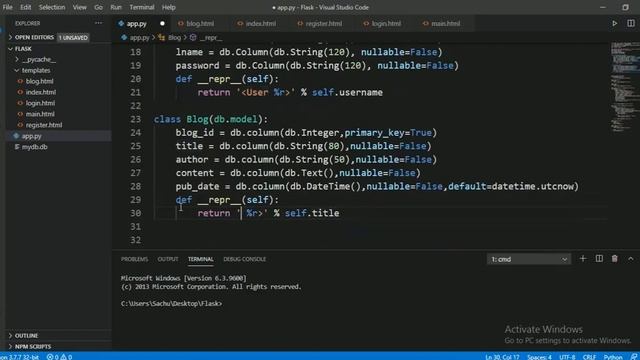Open the Help menu
The width and height of the screenshot is (640, 360).
point(169,7)
